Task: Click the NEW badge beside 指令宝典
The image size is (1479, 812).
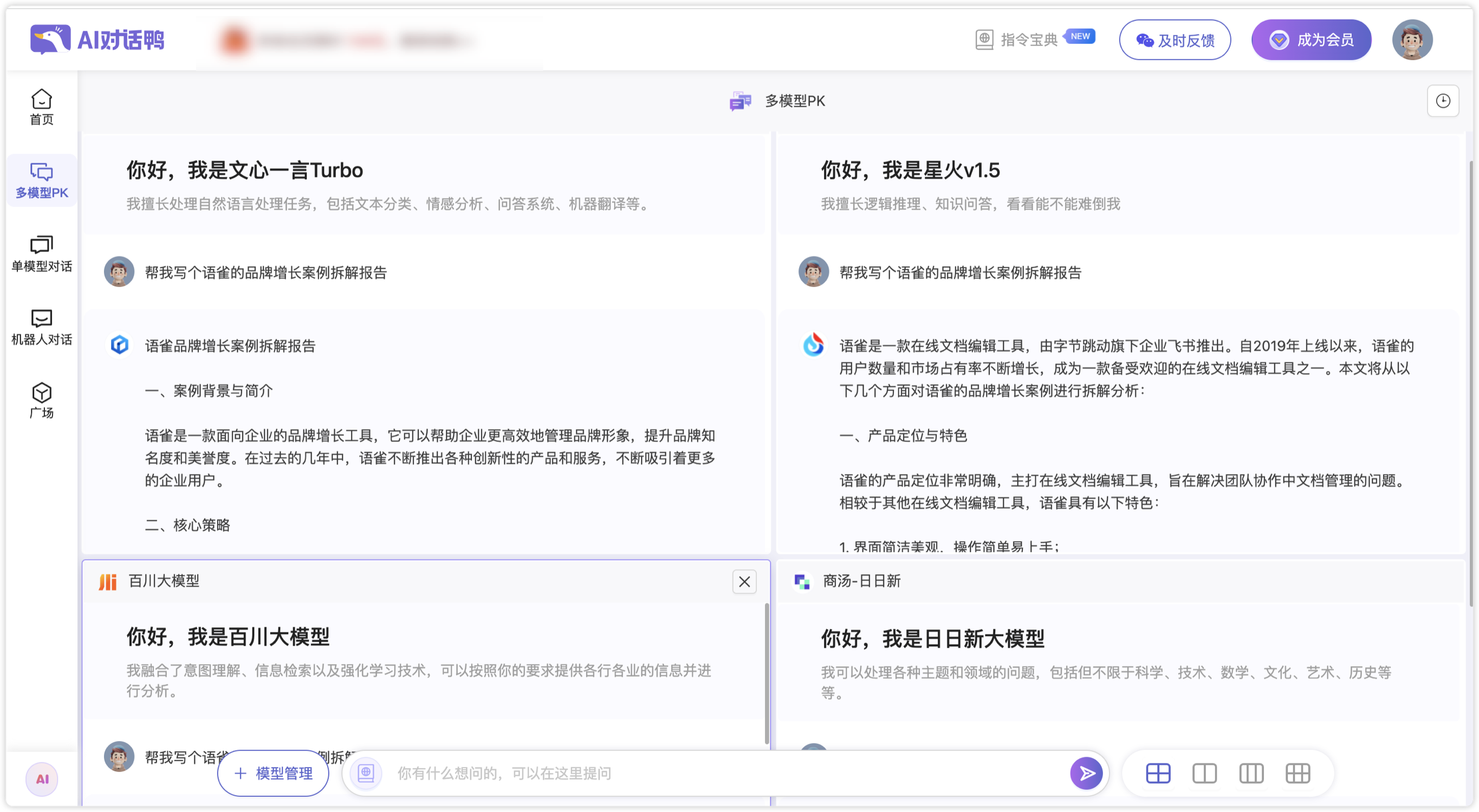Action: 1080,36
